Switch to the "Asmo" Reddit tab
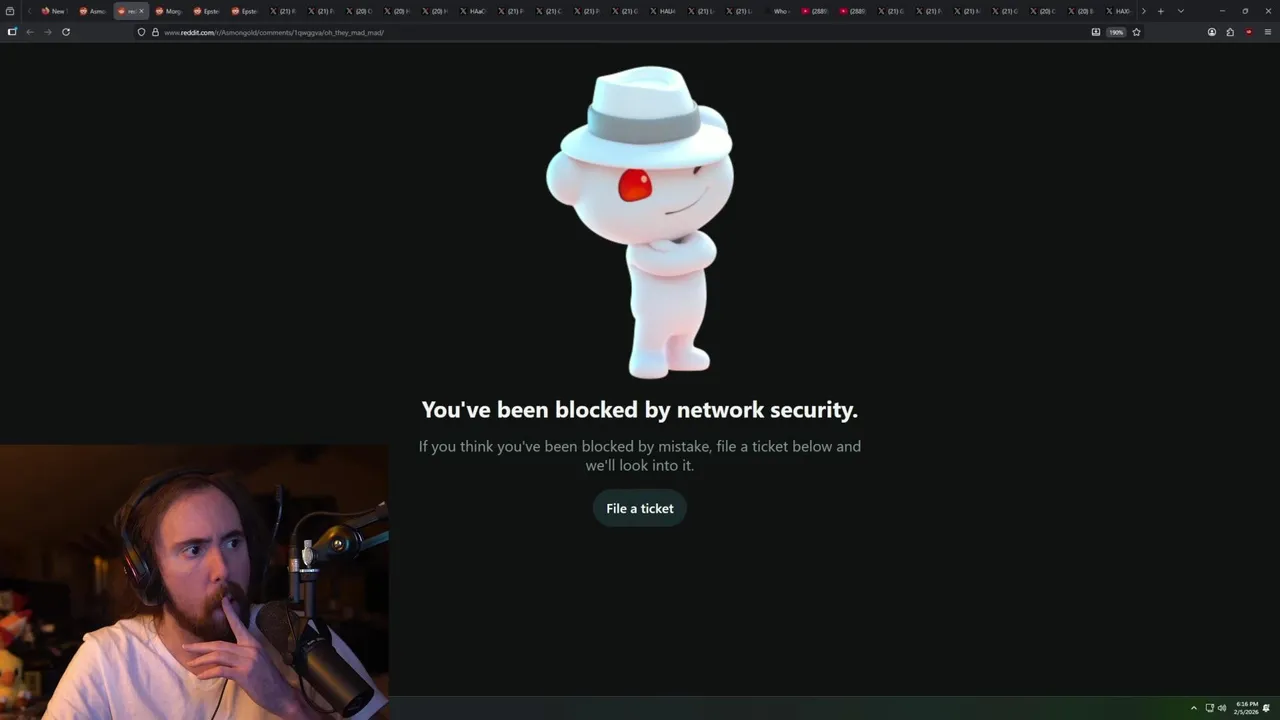 tap(92, 11)
